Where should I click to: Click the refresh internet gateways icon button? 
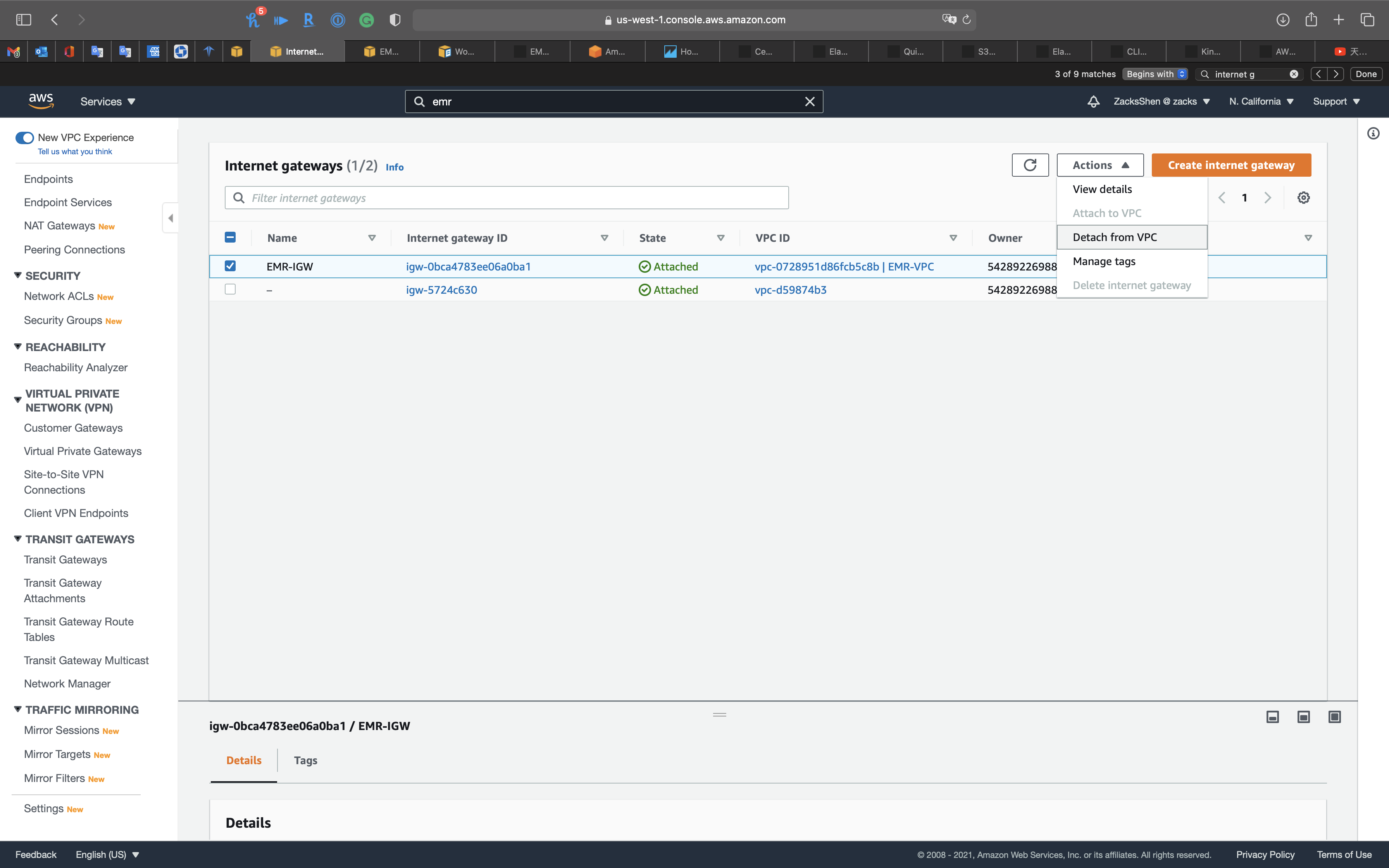tap(1030, 165)
